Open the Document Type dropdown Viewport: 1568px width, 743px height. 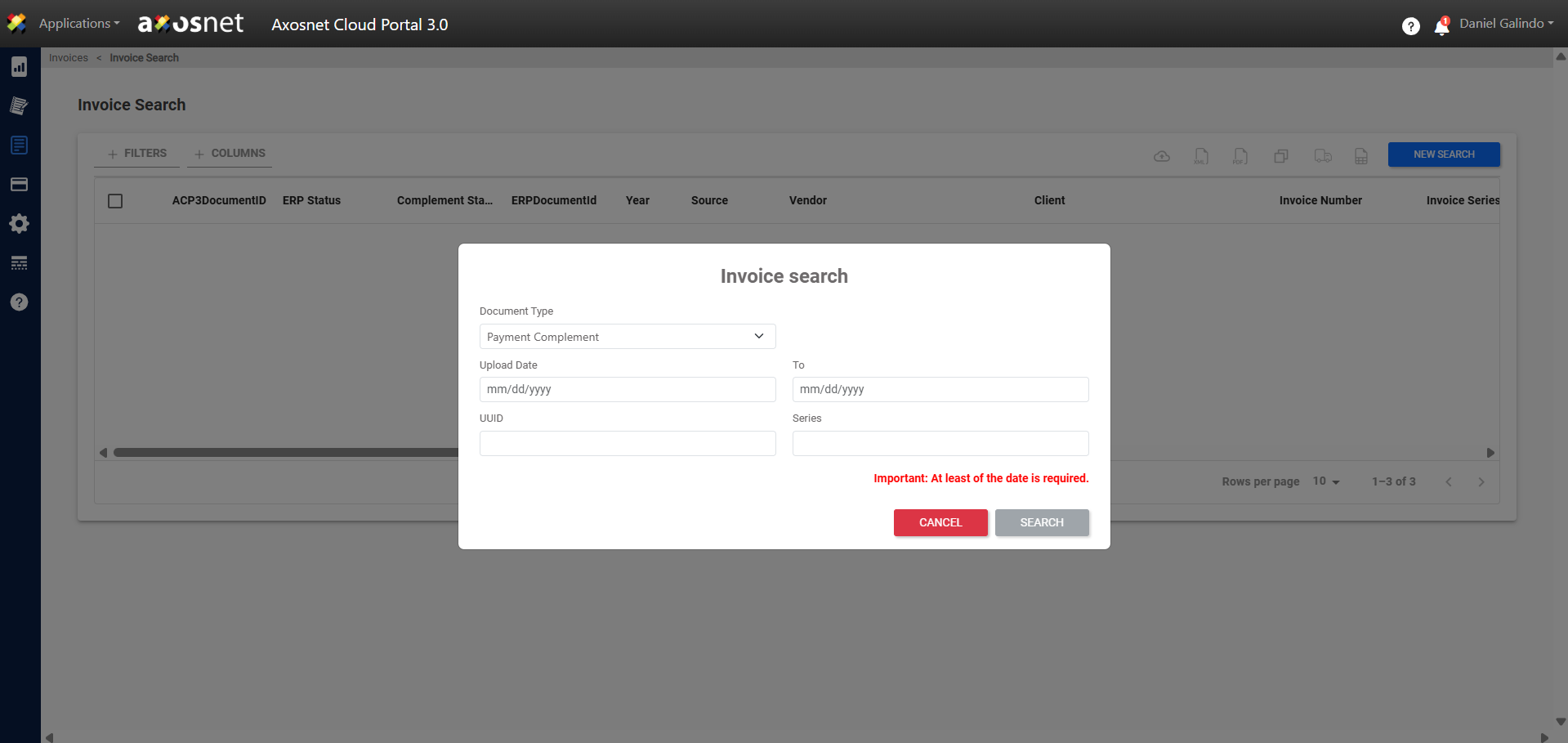coord(628,337)
